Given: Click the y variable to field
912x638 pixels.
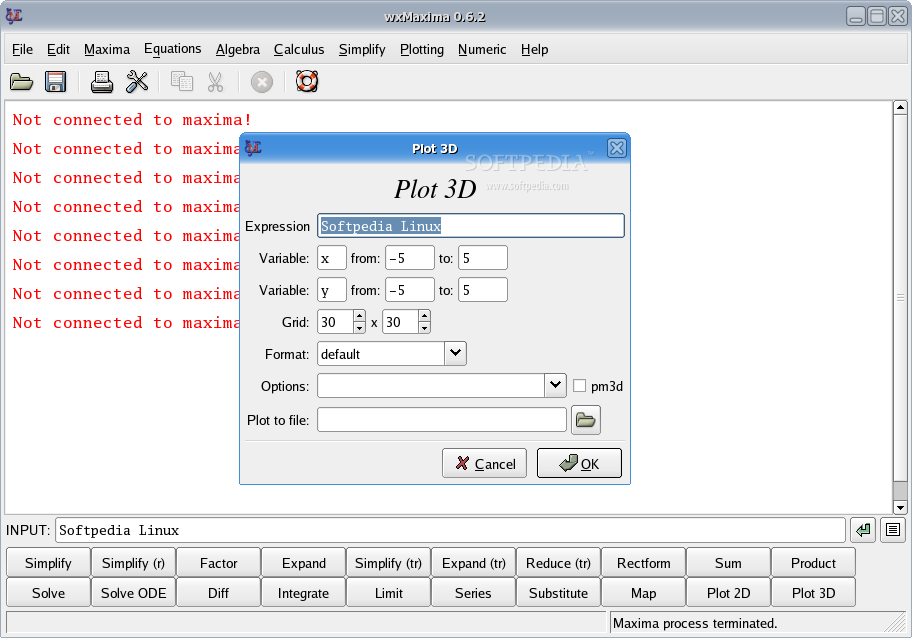Looking at the screenshot, I should 483,290.
